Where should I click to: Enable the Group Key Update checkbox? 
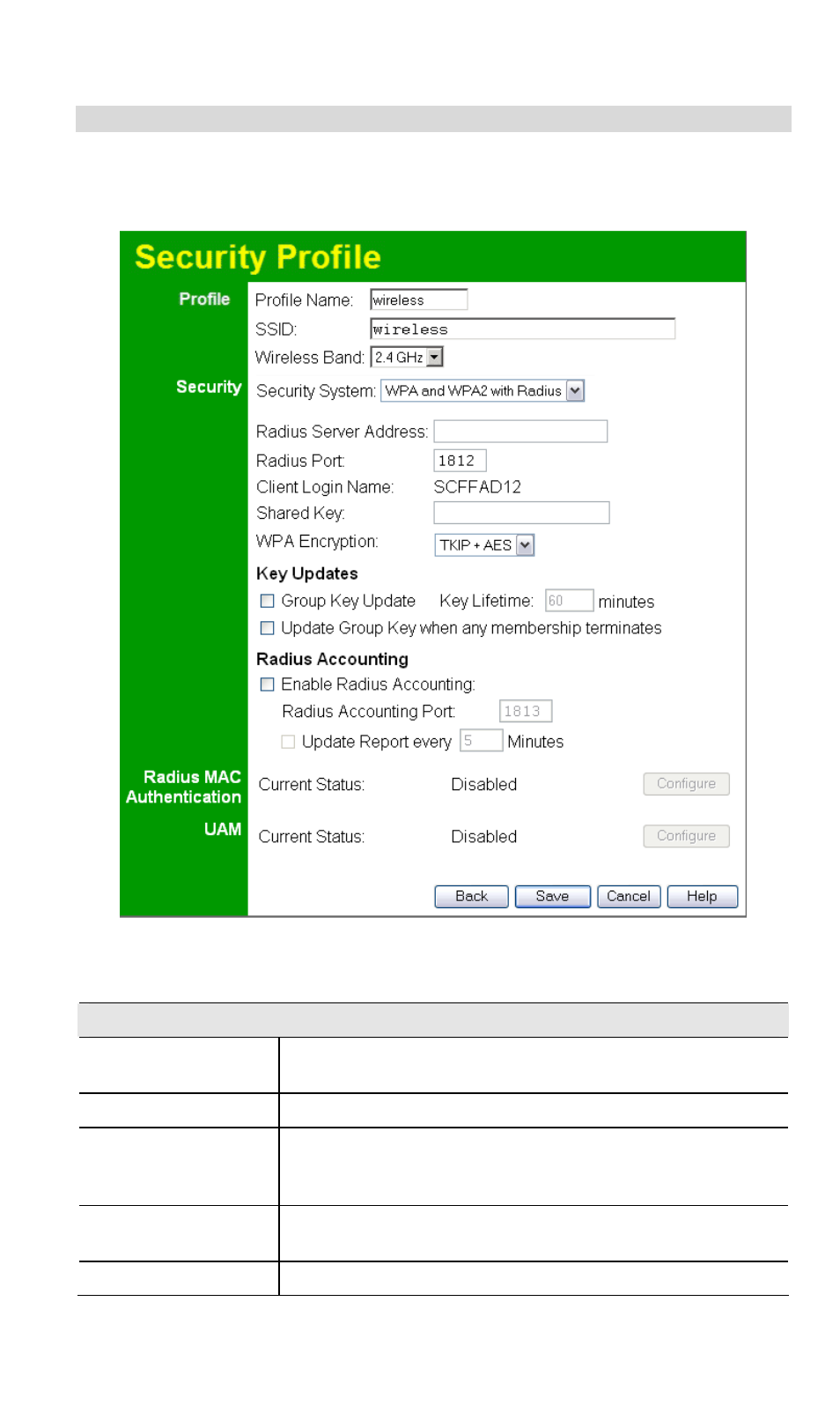[x=267, y=601]
